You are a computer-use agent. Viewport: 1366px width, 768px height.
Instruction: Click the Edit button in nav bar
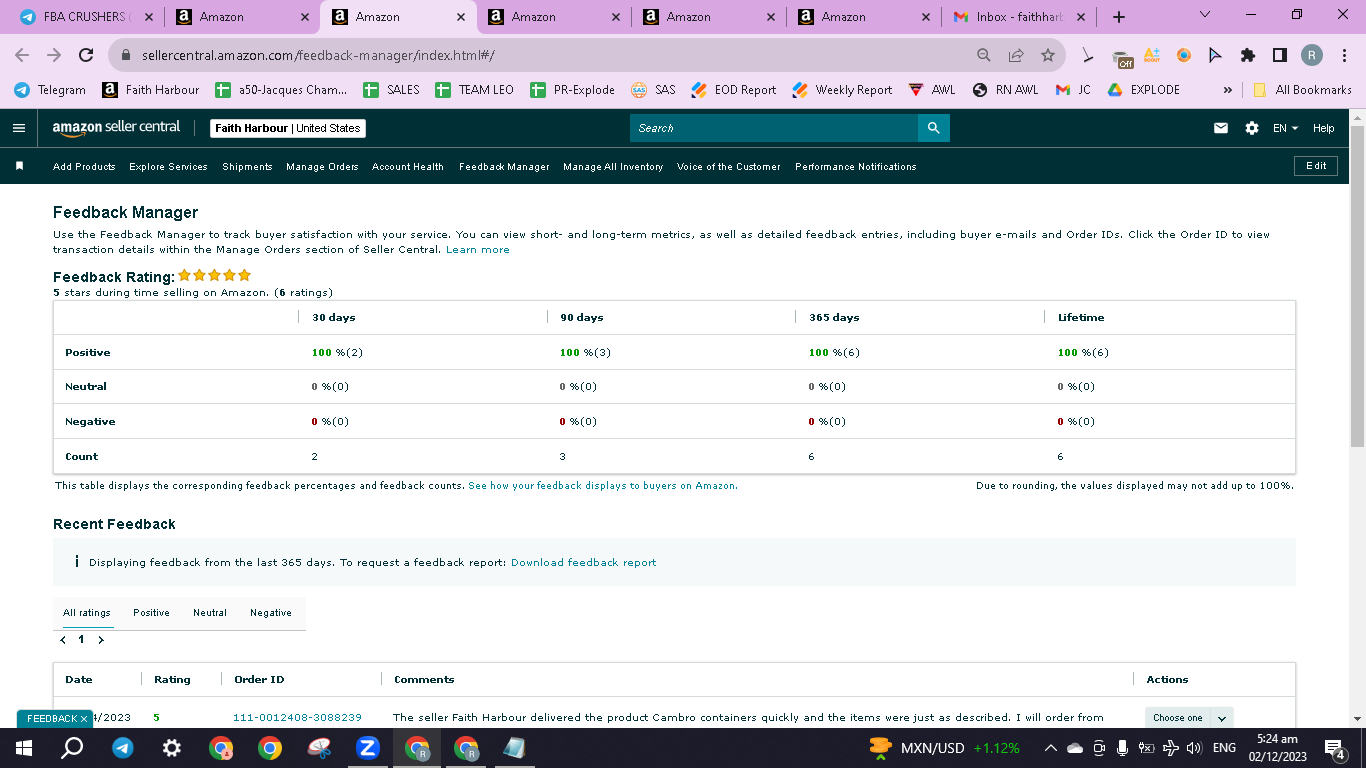[1316, 166]
